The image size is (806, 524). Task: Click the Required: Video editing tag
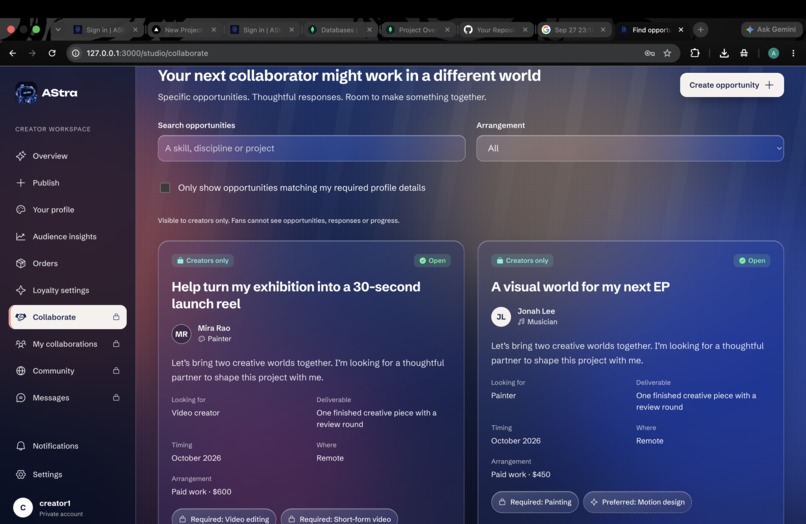[224, 518]
